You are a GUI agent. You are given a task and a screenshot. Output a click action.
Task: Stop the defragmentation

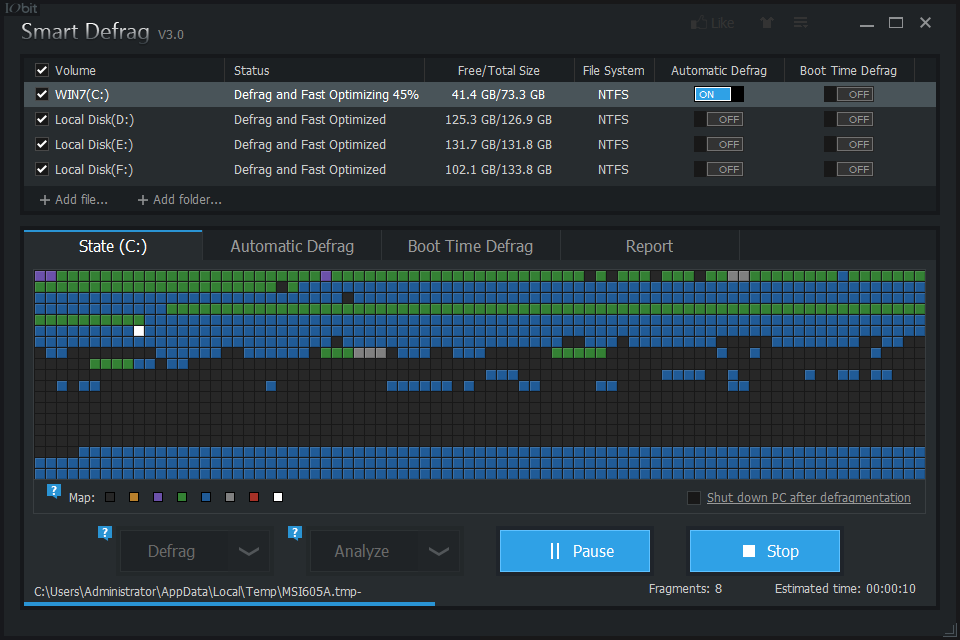click(x=765, y=551)
